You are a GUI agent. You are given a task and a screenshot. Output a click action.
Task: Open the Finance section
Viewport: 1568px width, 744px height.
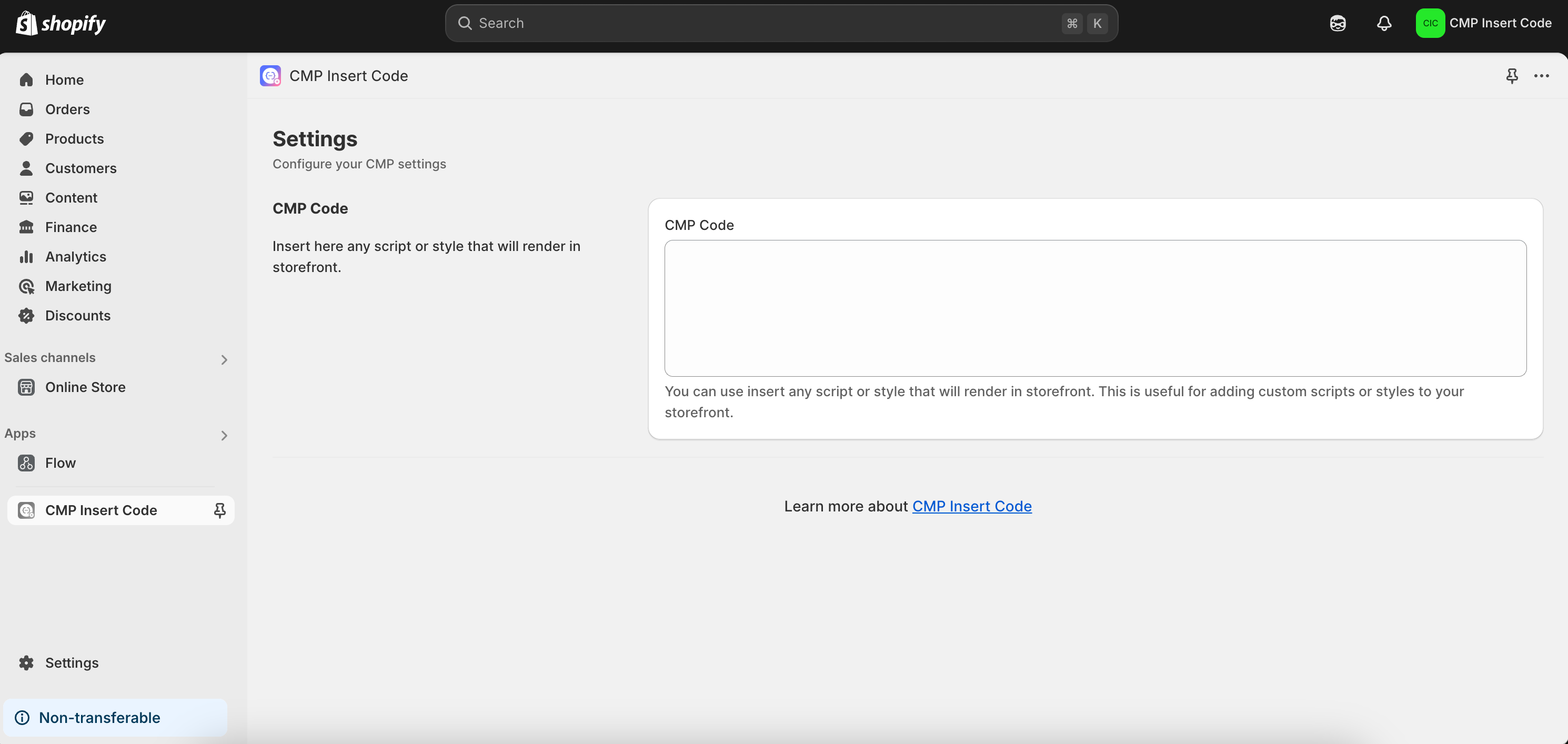pyautogui.click(x=71, y=226)
